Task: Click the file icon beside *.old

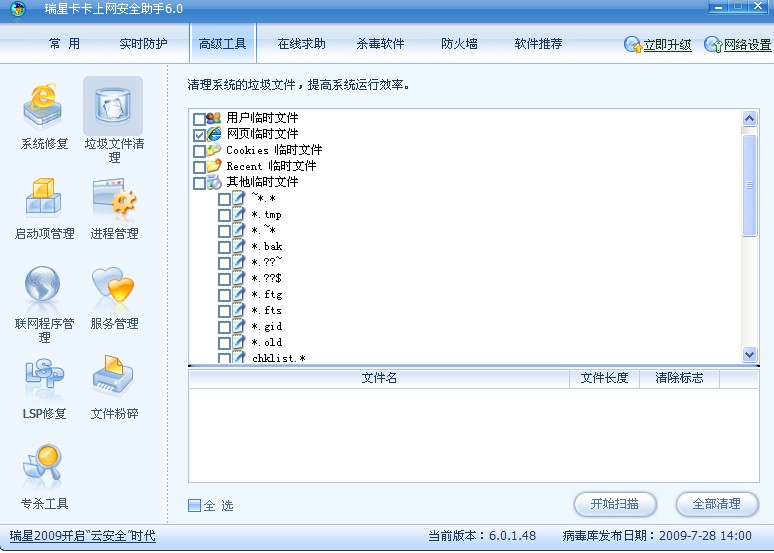Action: click(238, 342)
